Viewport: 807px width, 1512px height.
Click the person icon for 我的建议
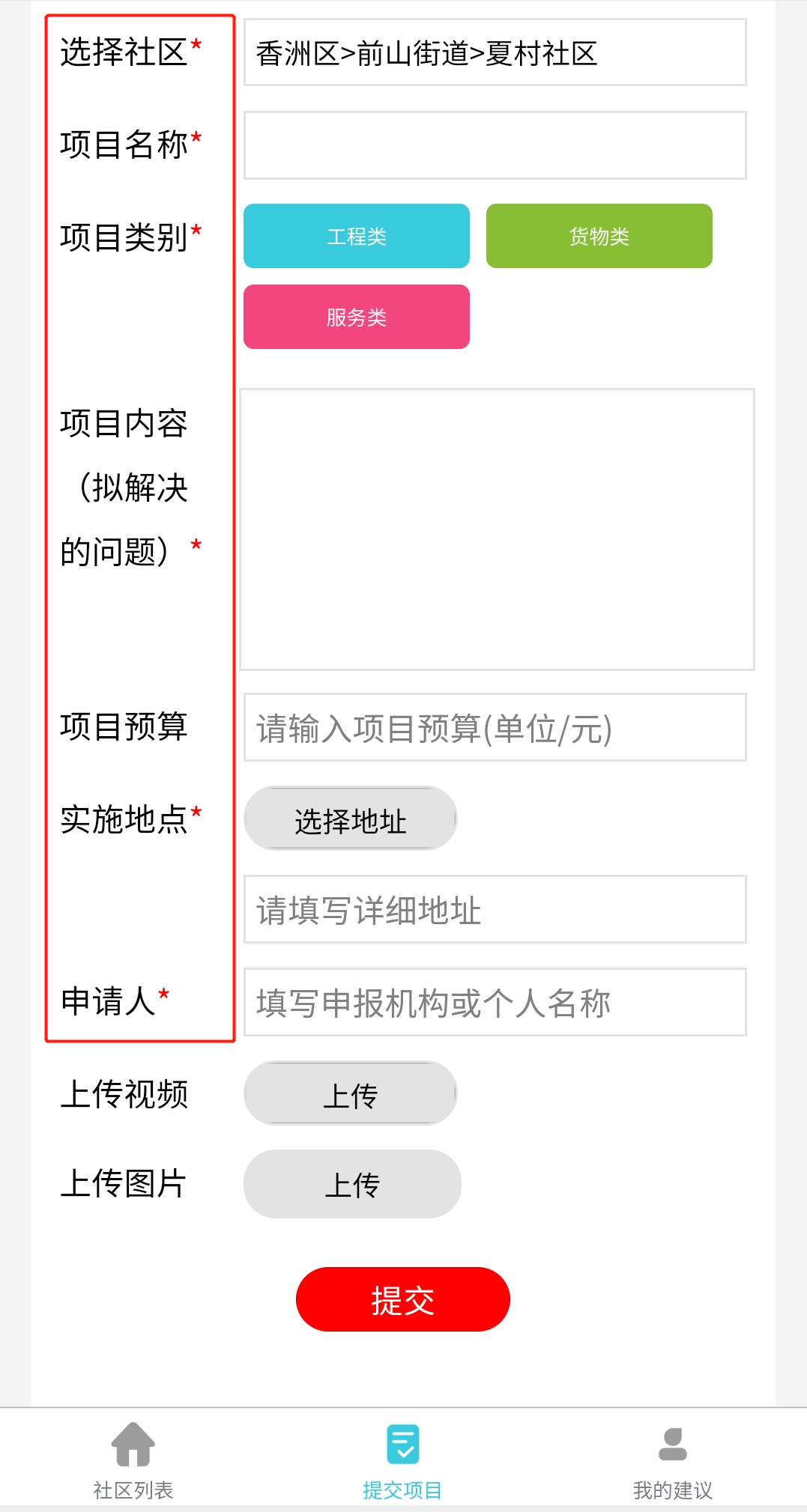click(x=672, y=1443)
